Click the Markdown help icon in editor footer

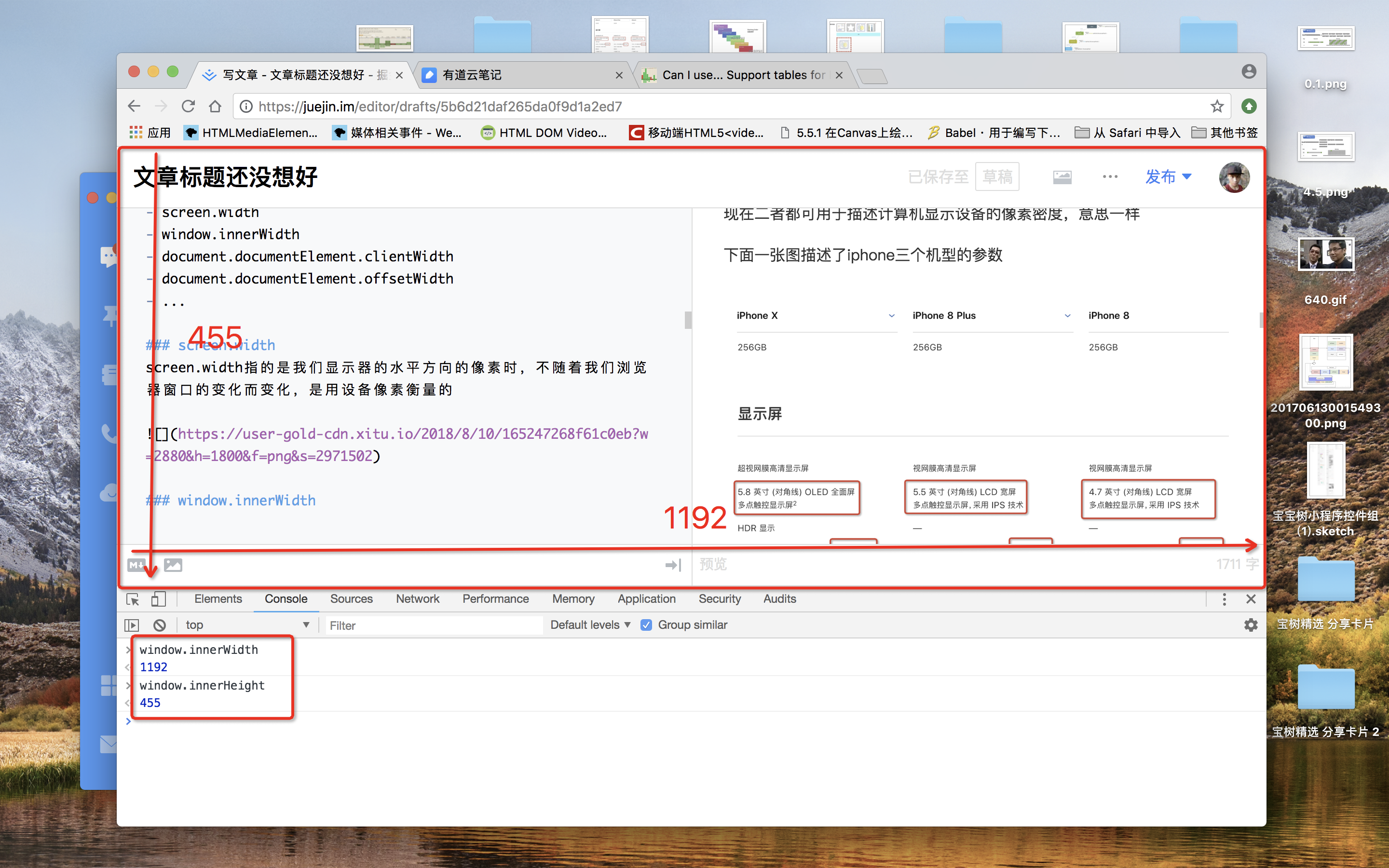pyautogui.click(x=137, y=565)
